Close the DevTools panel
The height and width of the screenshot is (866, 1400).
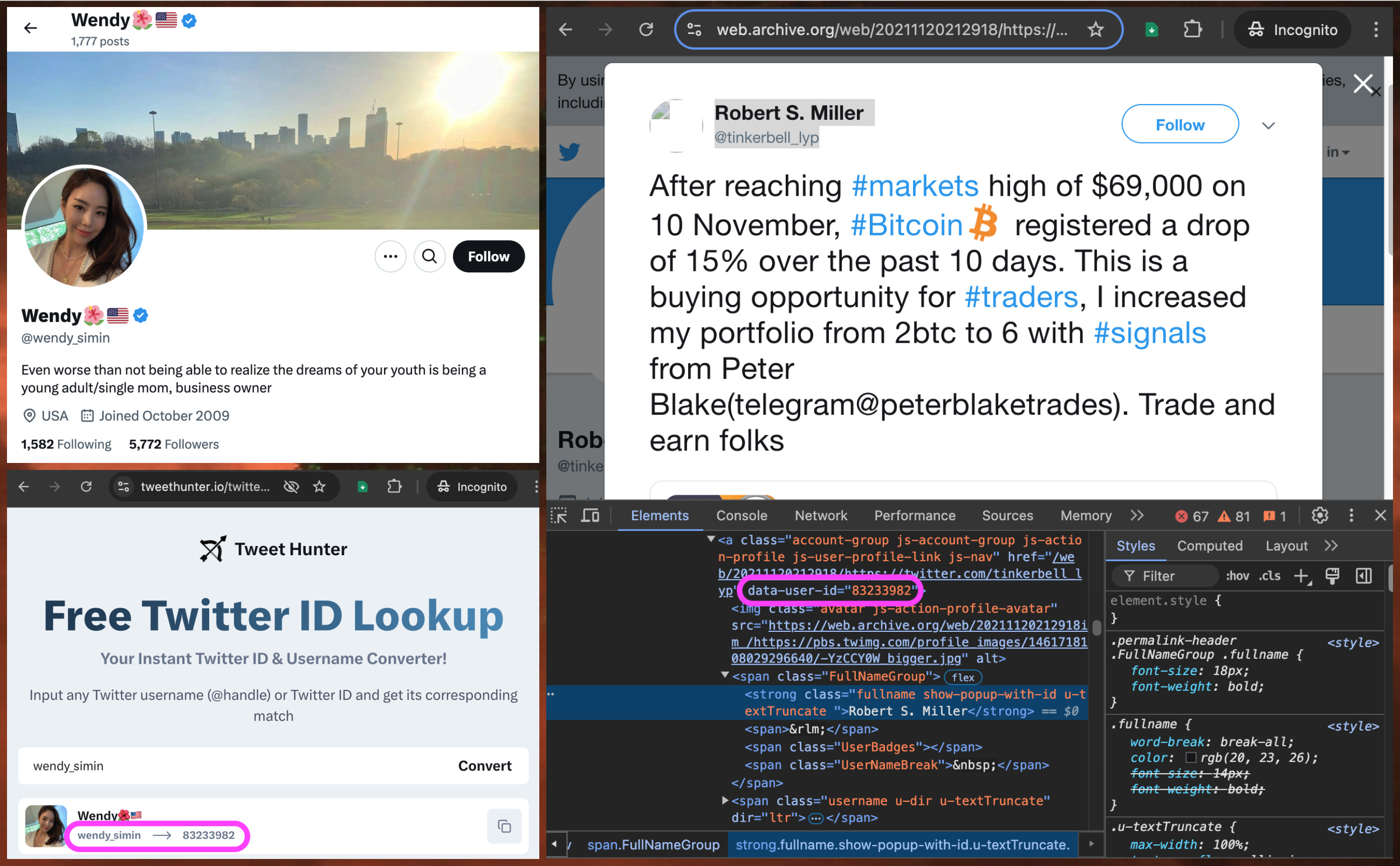pos(1380,515)
